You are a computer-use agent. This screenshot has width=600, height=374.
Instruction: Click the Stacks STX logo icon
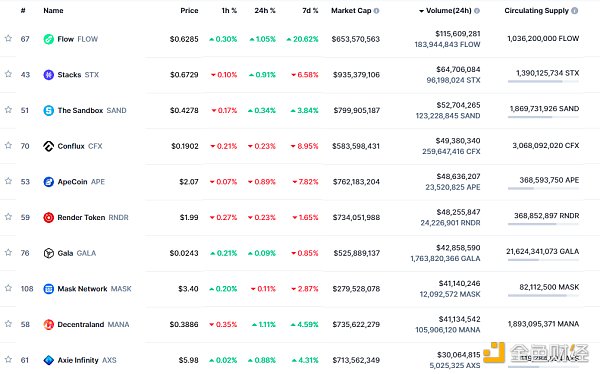click(49, 75)
